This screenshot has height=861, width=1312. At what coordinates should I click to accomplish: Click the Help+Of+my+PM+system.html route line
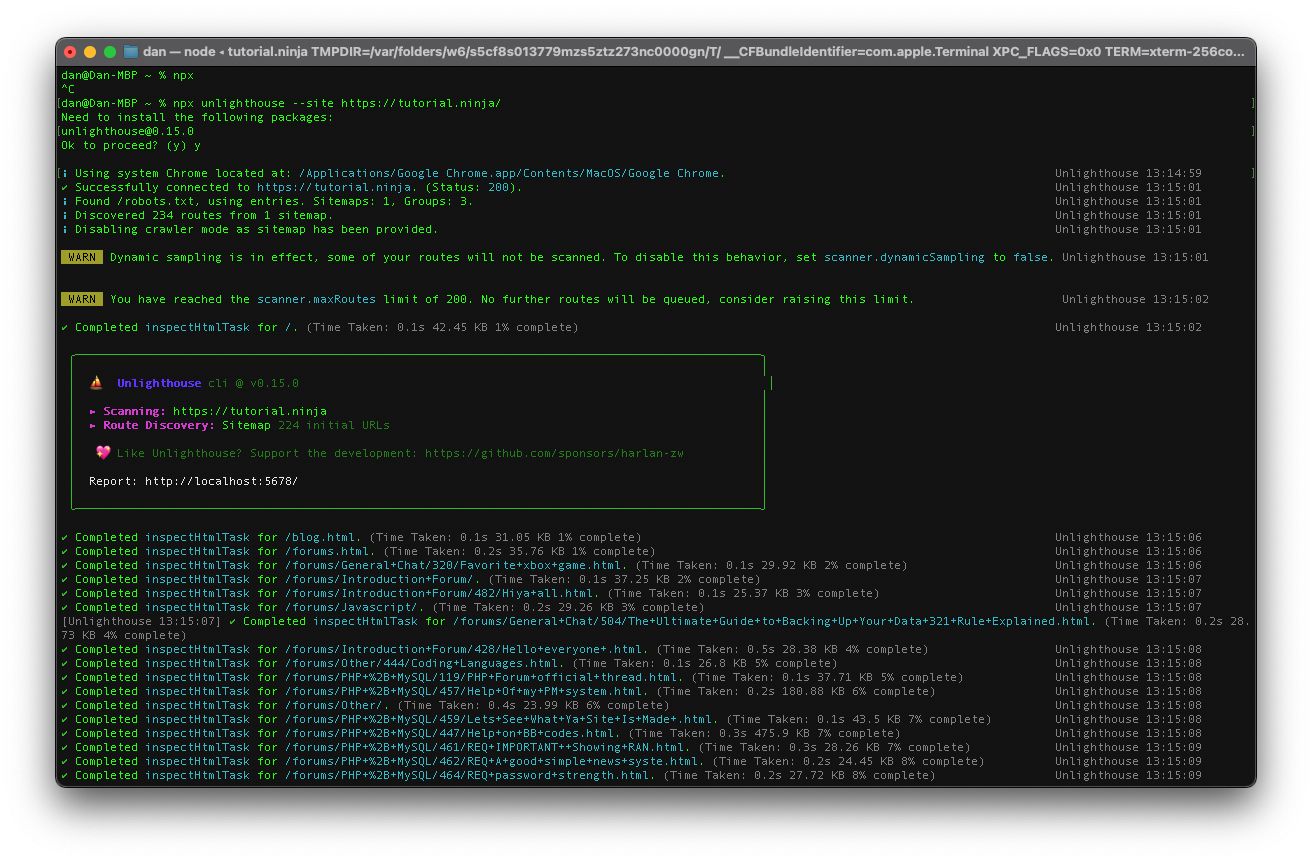(498, 691)
